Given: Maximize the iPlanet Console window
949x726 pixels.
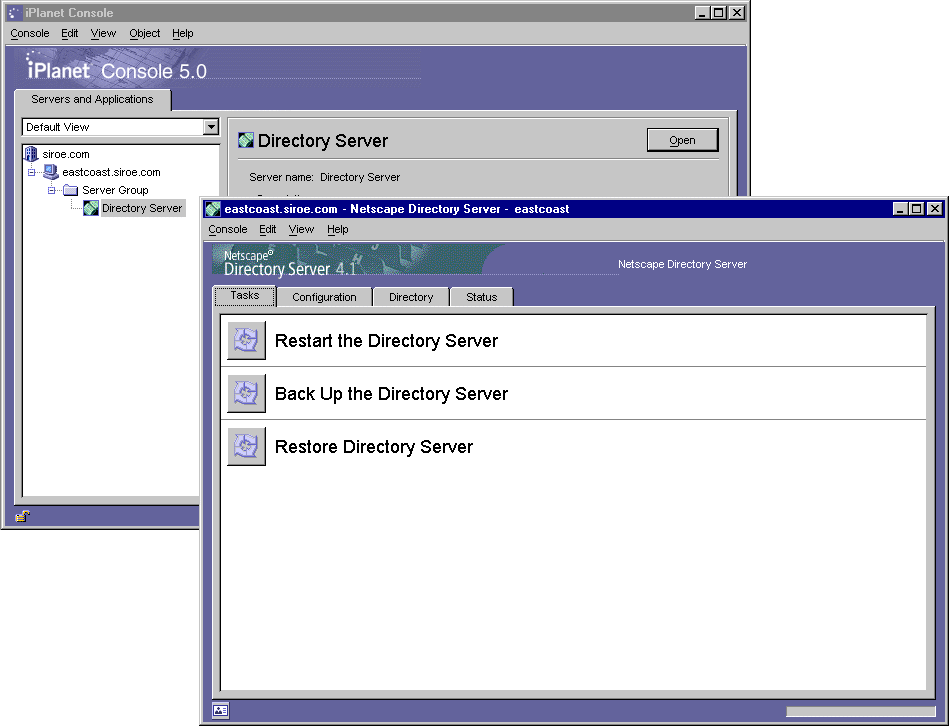Looking at the screenshot, I should (719, 13).
